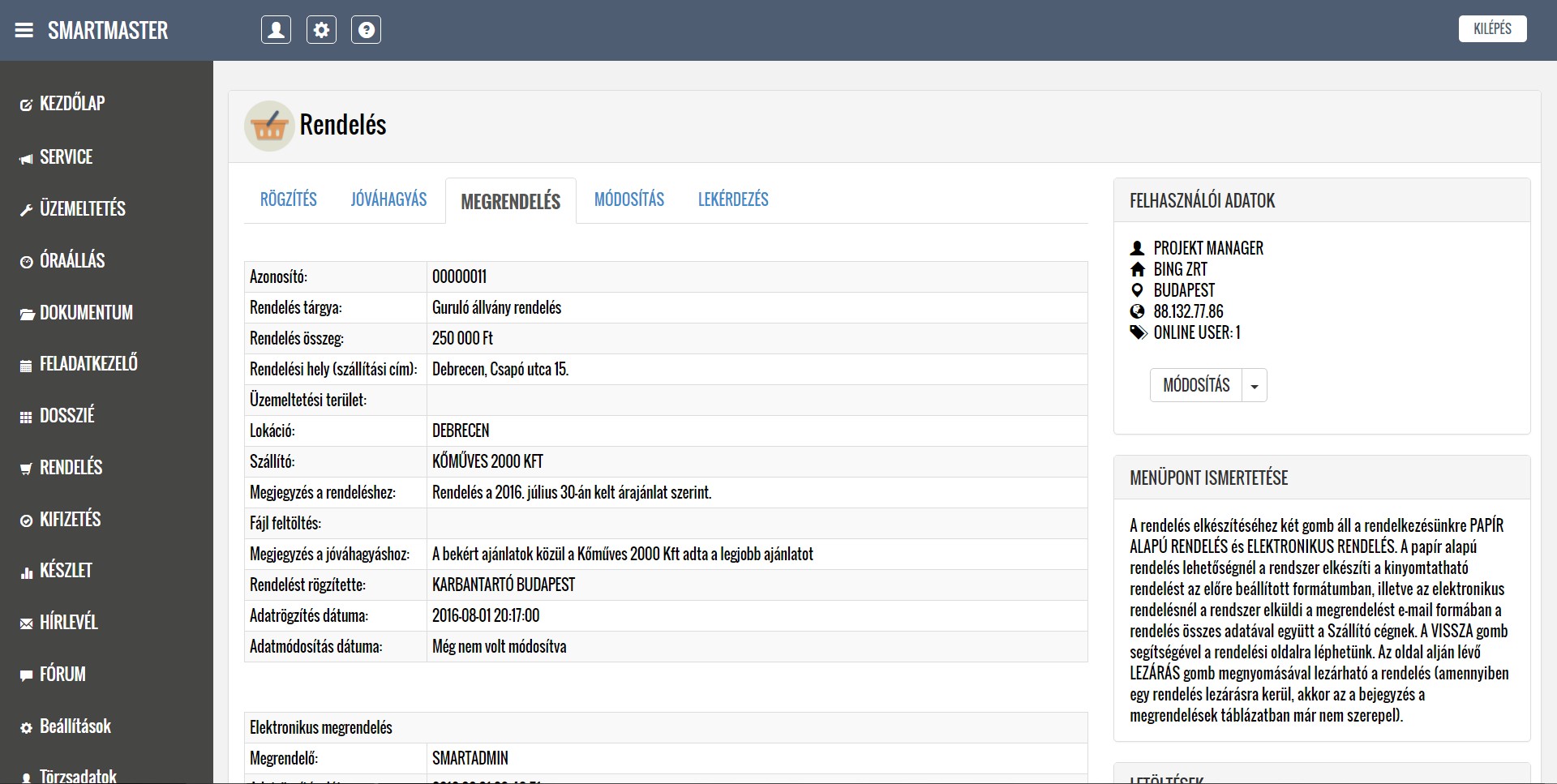Screen dimensions: 1557x784
Task: Open the Lekérdezés tab
Action: pyautogui.click(x=733, y=199)
